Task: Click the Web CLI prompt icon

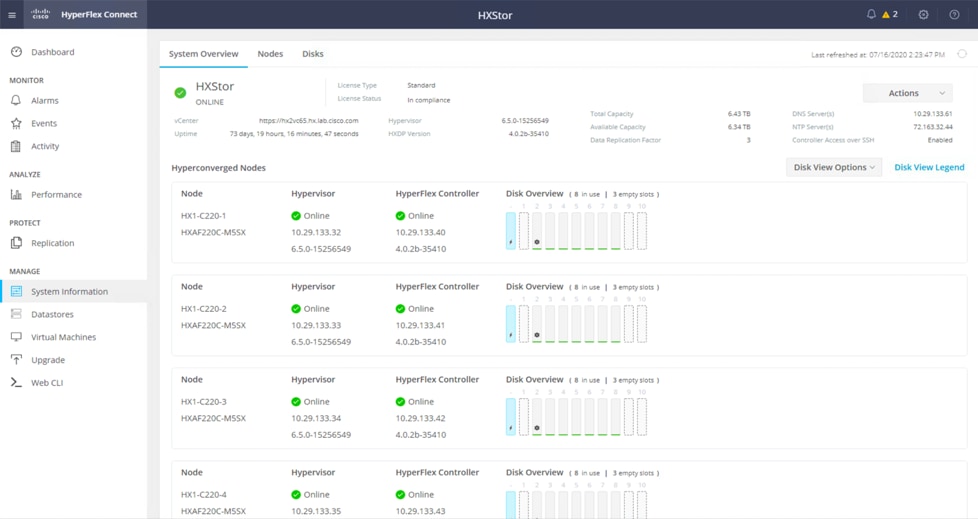Action: 16,382
